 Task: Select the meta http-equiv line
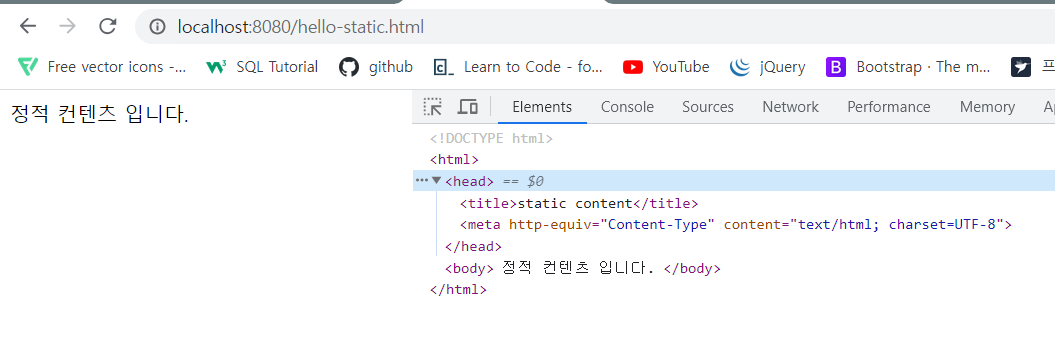pos(735,225)
